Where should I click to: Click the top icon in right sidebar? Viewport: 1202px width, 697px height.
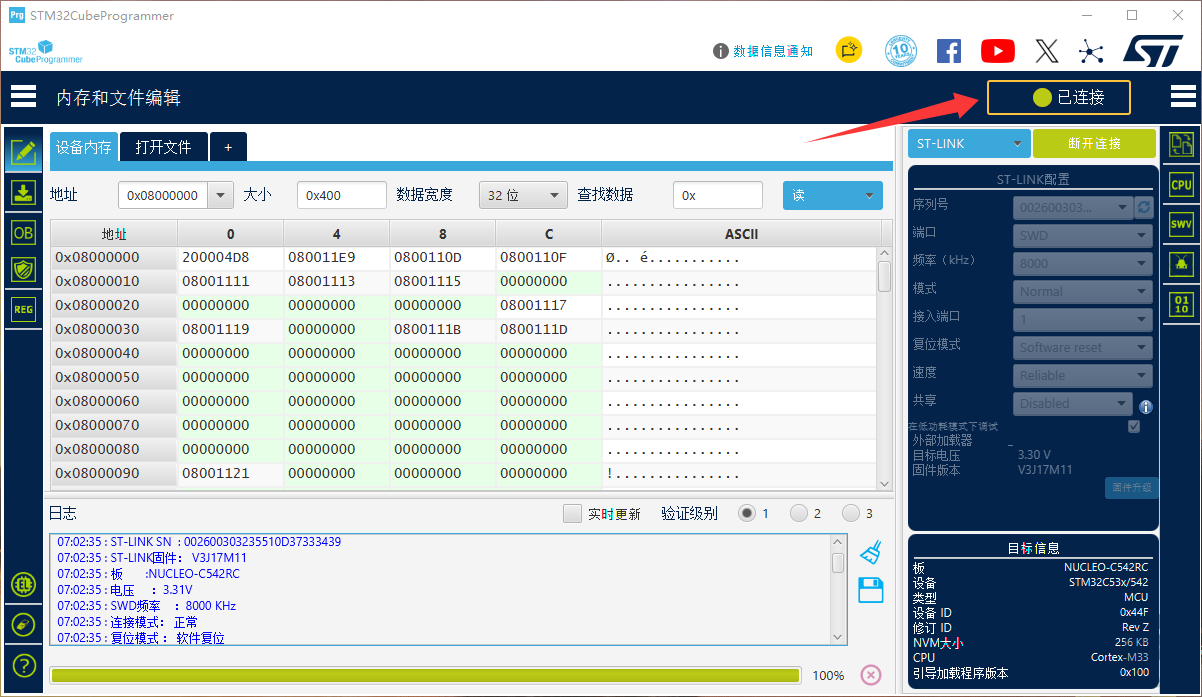tap(1181, 144)
